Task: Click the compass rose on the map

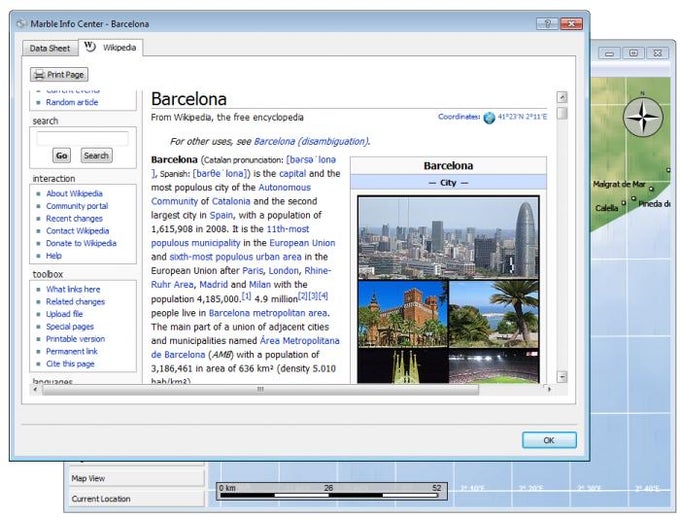Action: tap(643, 116)
